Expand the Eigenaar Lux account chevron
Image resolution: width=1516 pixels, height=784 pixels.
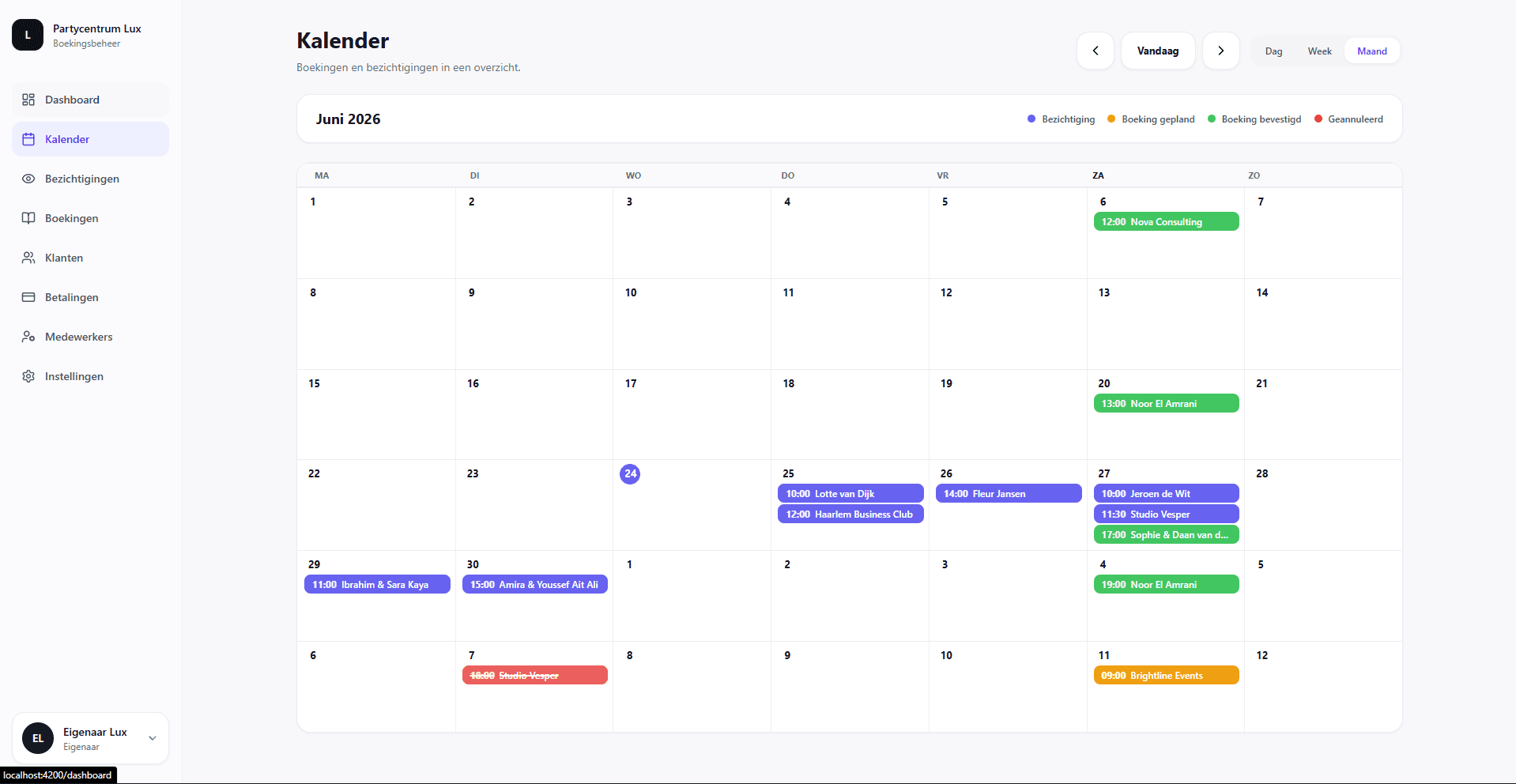tap(153, 738)
